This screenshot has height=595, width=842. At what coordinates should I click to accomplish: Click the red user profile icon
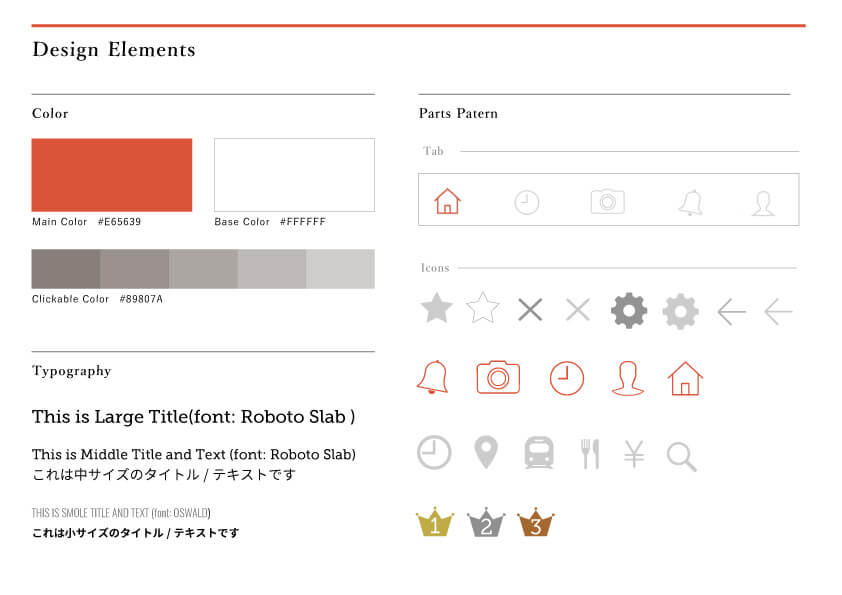(x=628, y=379)
